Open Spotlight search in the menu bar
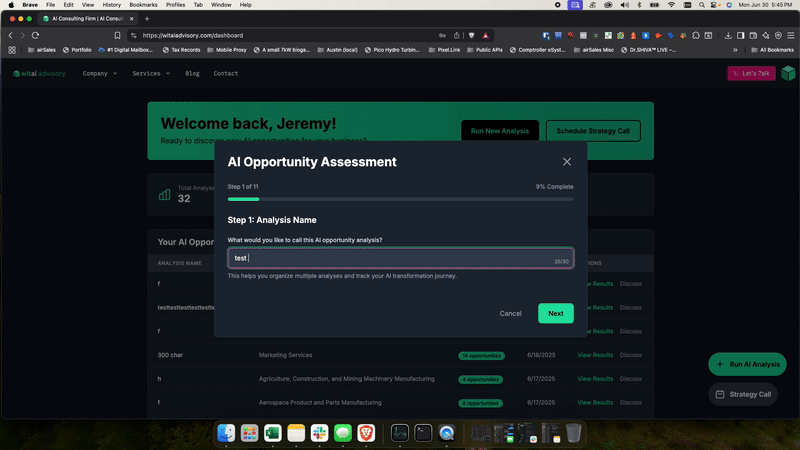 click(702, 5)
